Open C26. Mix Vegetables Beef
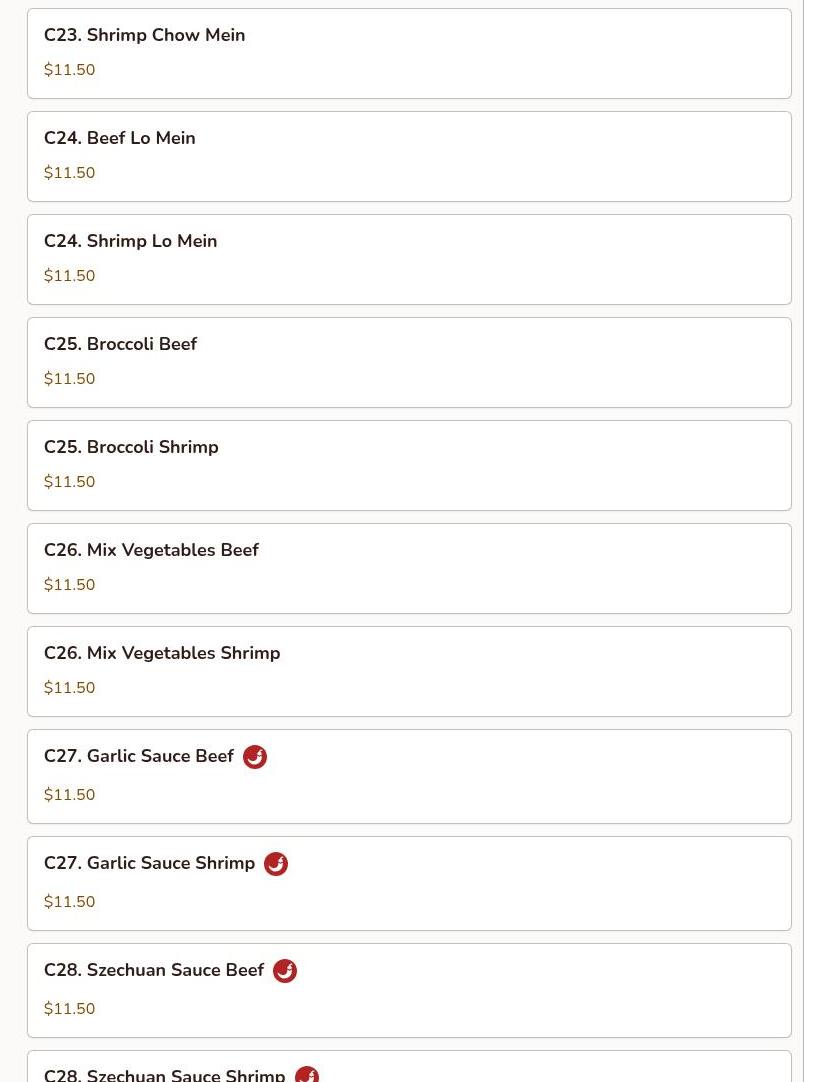The width and height of the screenshot is (824, 1082). (x=409, y=569)
